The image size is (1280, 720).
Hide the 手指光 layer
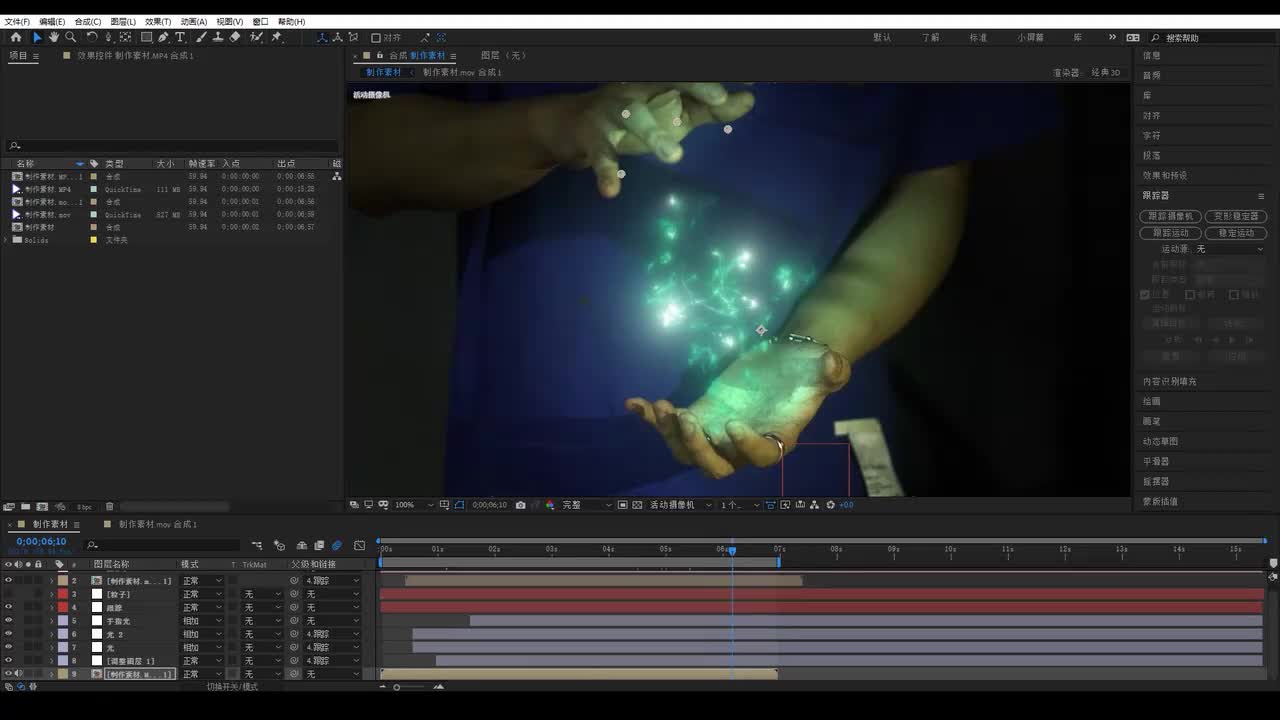[x=8, y=621]
